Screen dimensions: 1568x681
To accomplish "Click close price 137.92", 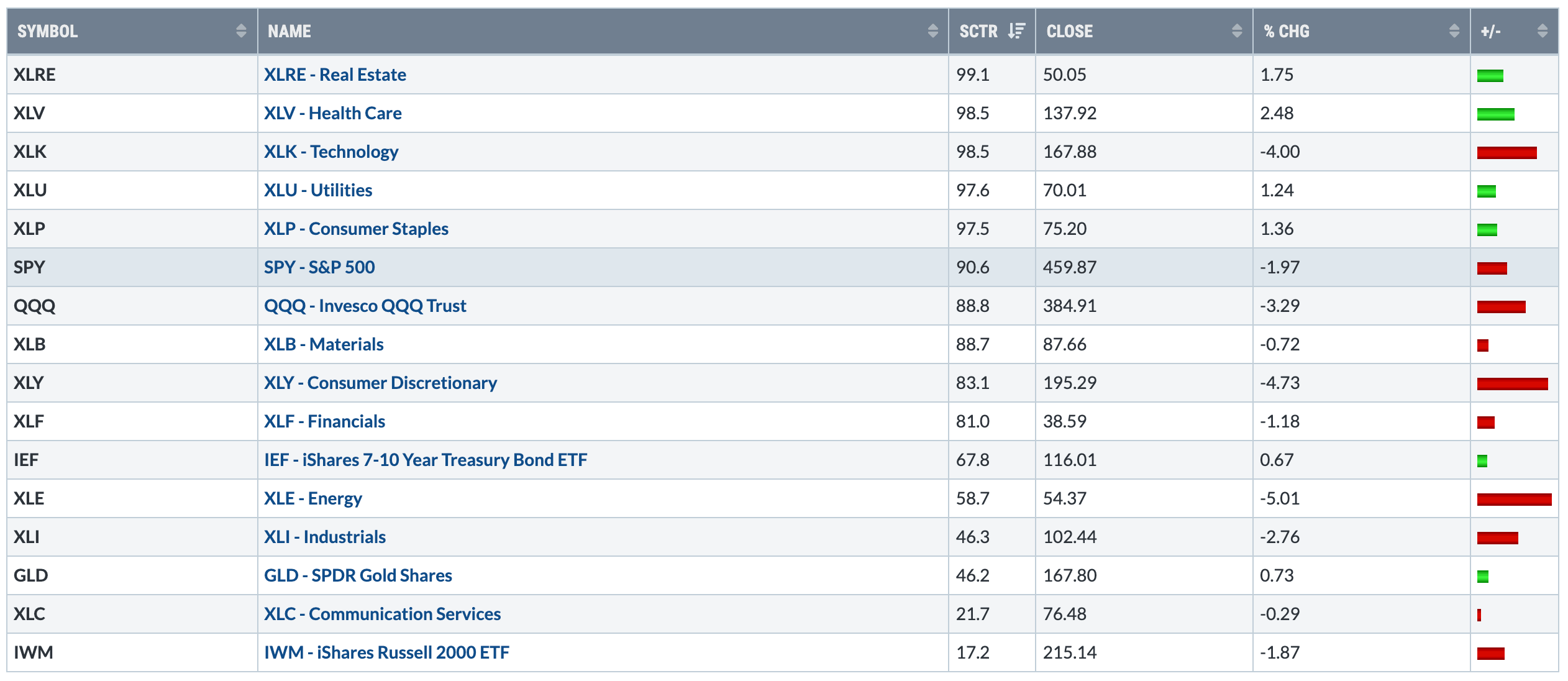I will pyautogui.click(x=1070, y=113).
